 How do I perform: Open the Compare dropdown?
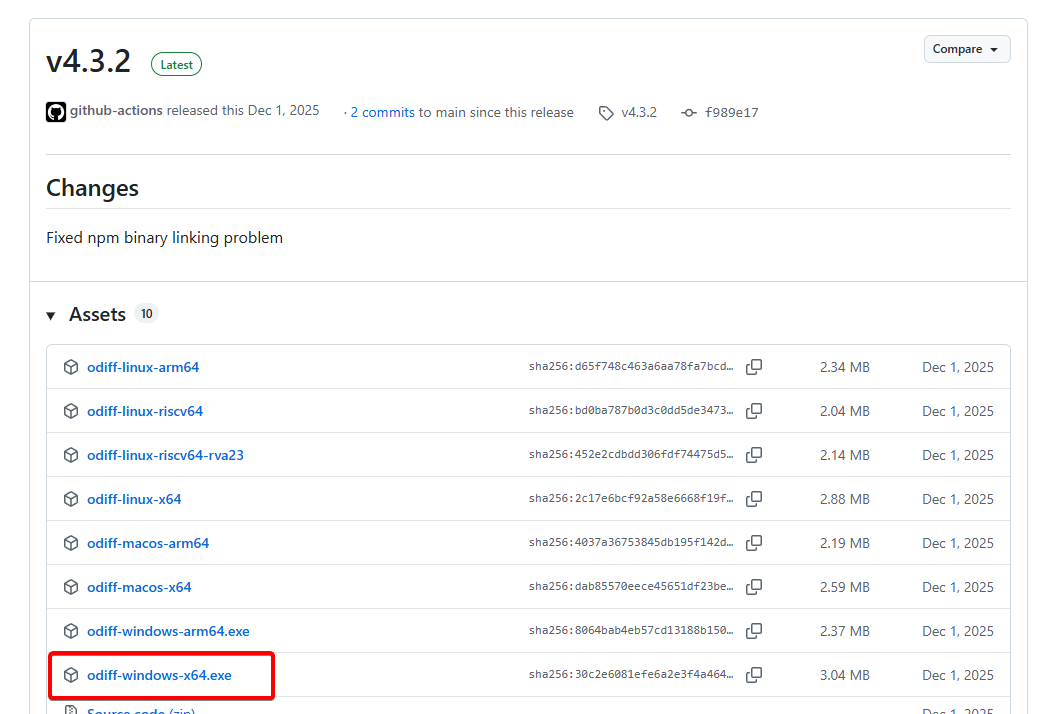pyautogui.click(x=966, y=49)
